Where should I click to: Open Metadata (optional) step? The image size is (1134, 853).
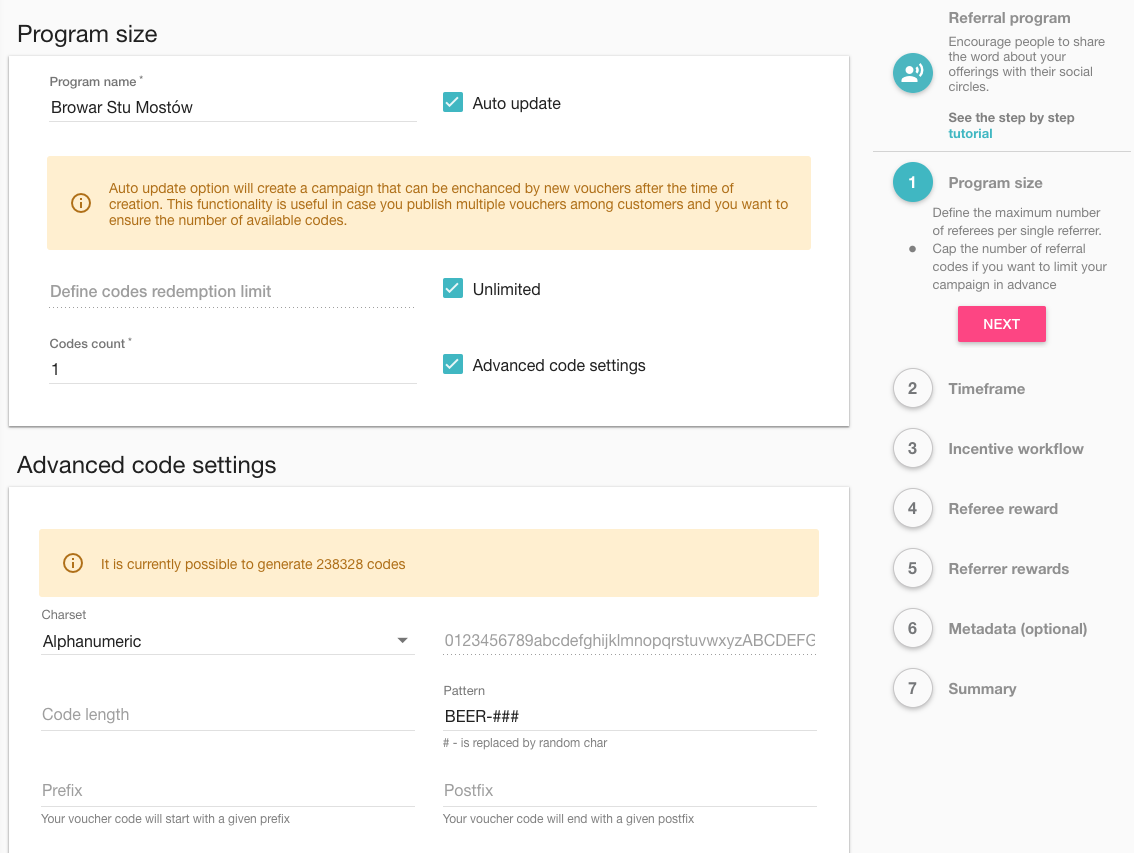point(1017,629)
